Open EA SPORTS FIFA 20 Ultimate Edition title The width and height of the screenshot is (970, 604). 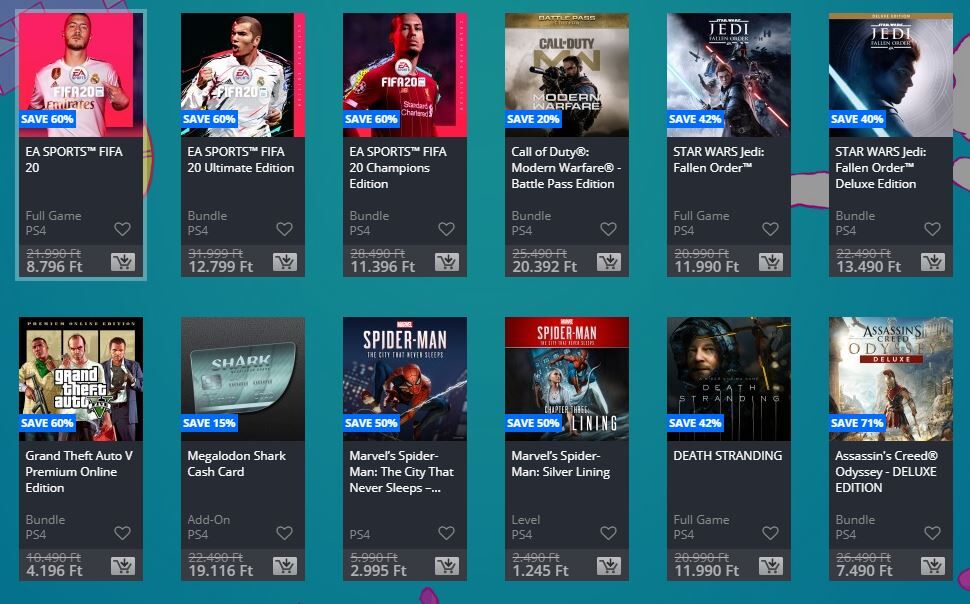point(241,160)
